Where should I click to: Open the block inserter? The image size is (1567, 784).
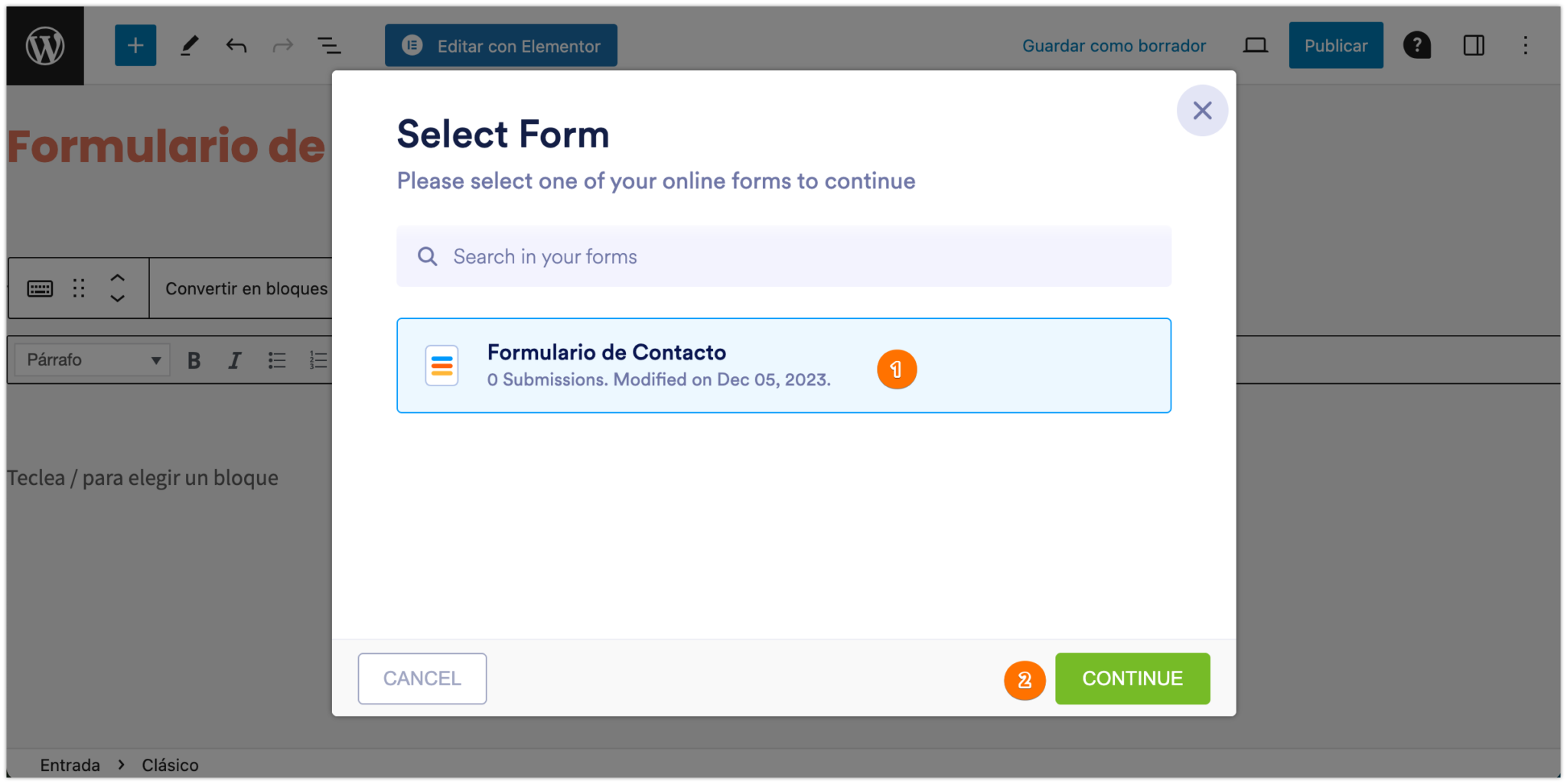coord(135,44)
